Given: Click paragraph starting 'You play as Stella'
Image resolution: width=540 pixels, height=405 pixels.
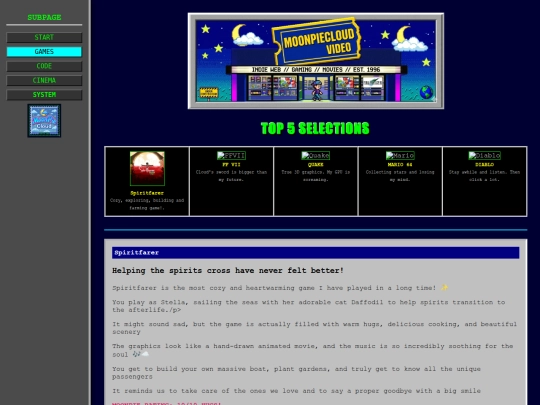Looking at the screenshot, I should [309, 306].
